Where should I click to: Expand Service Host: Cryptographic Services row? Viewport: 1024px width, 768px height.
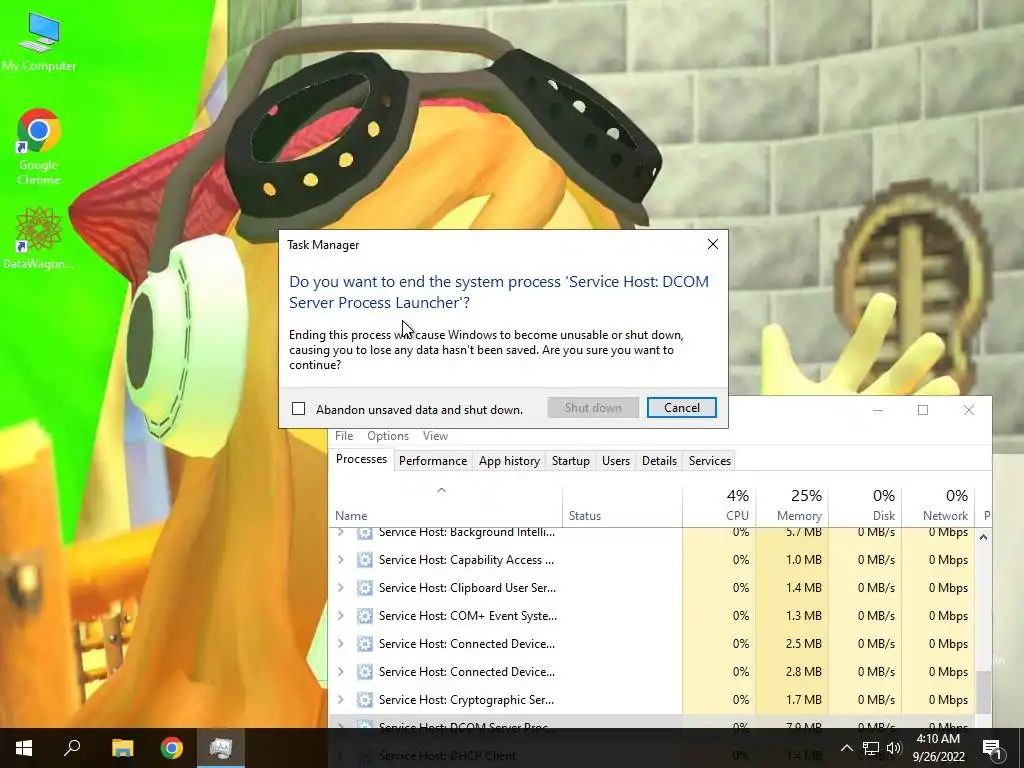(340, 699)
